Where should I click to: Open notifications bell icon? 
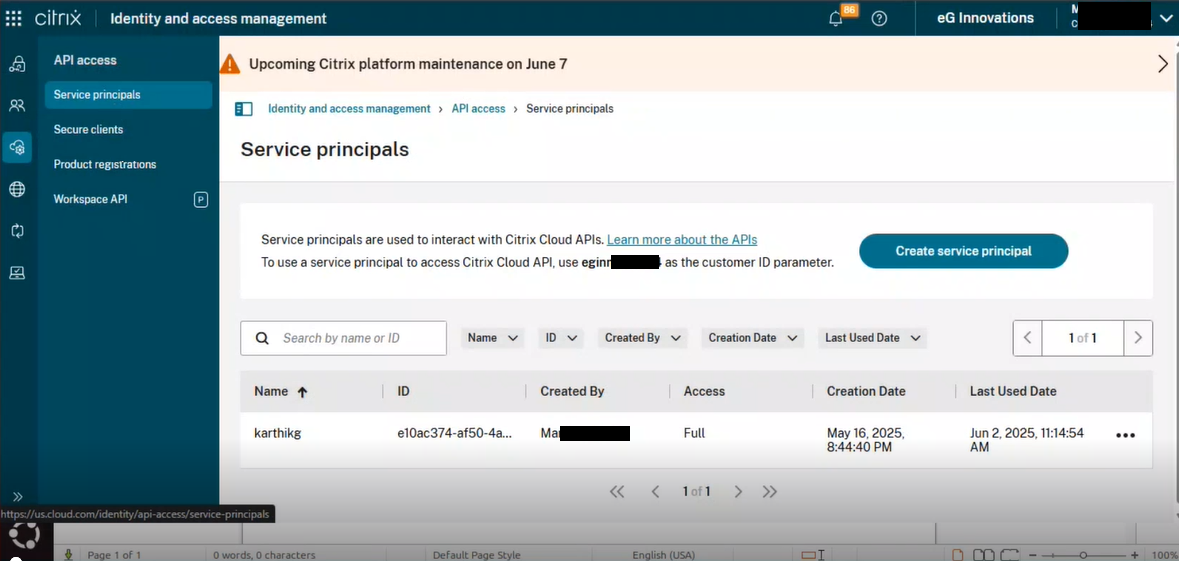pyautogui.click(x=836, y=18)
